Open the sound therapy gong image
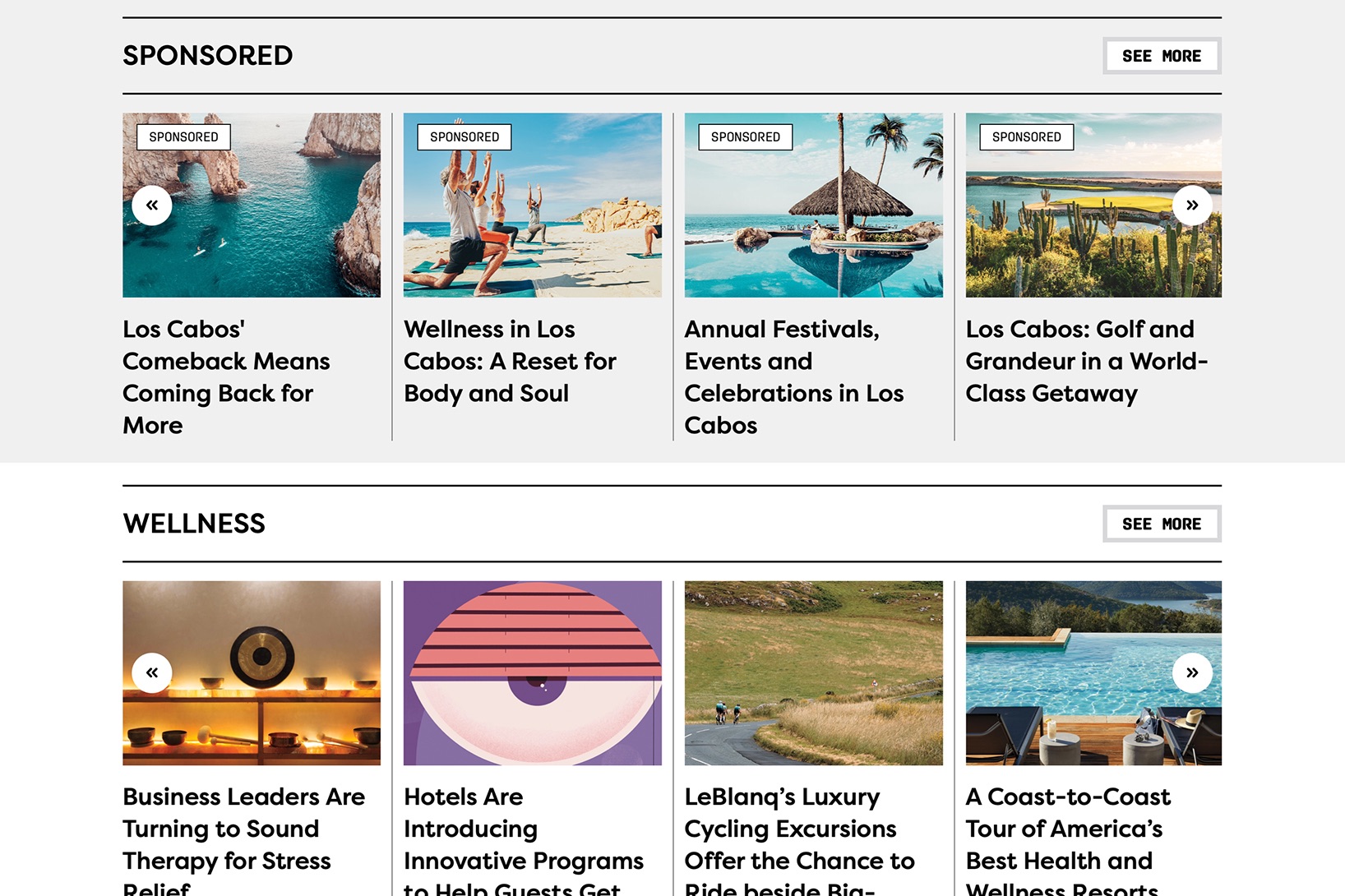 pyautogui.click(x=252, y=673)
